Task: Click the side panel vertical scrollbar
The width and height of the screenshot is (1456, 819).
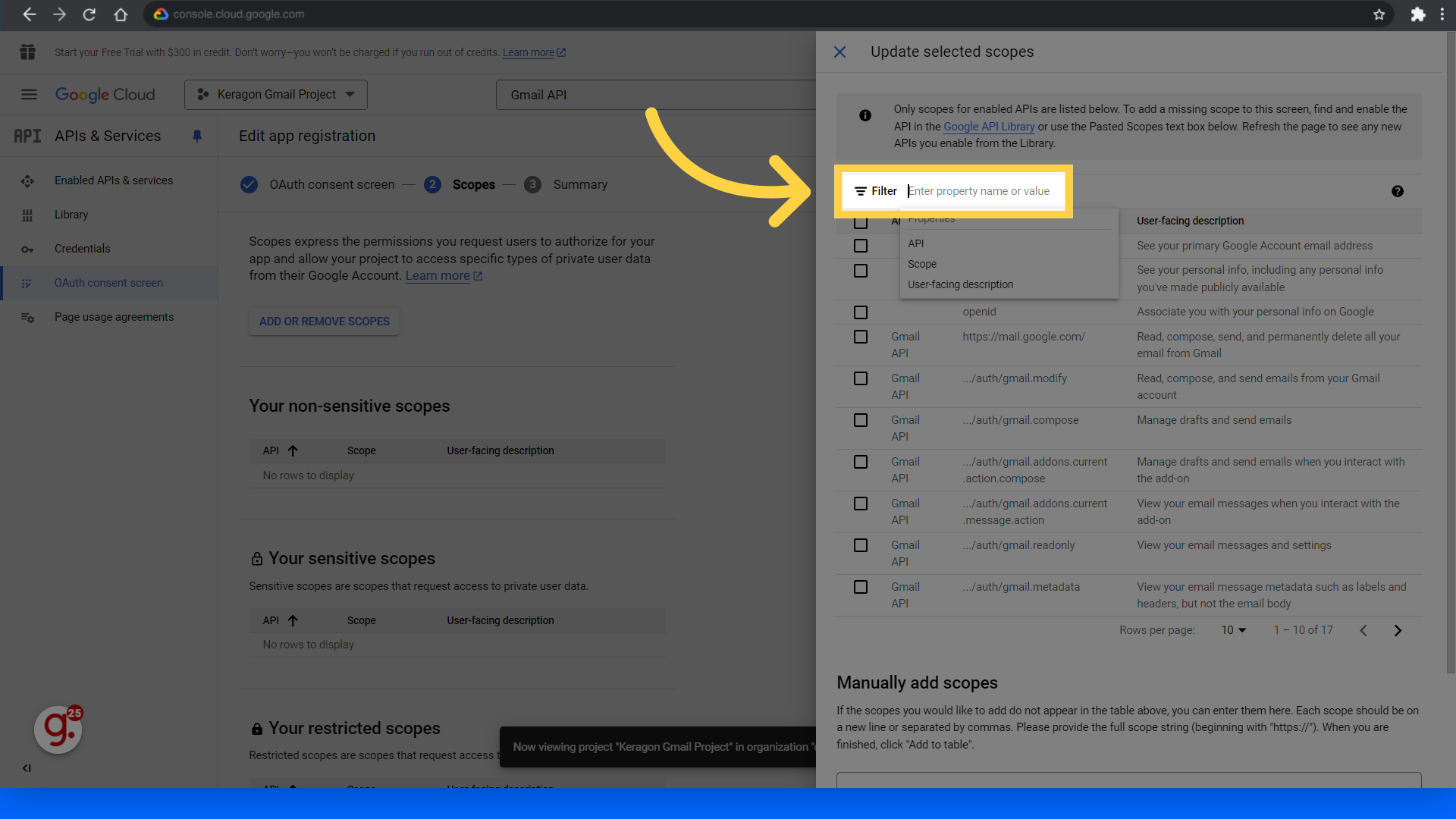Action: point(1451,354)
